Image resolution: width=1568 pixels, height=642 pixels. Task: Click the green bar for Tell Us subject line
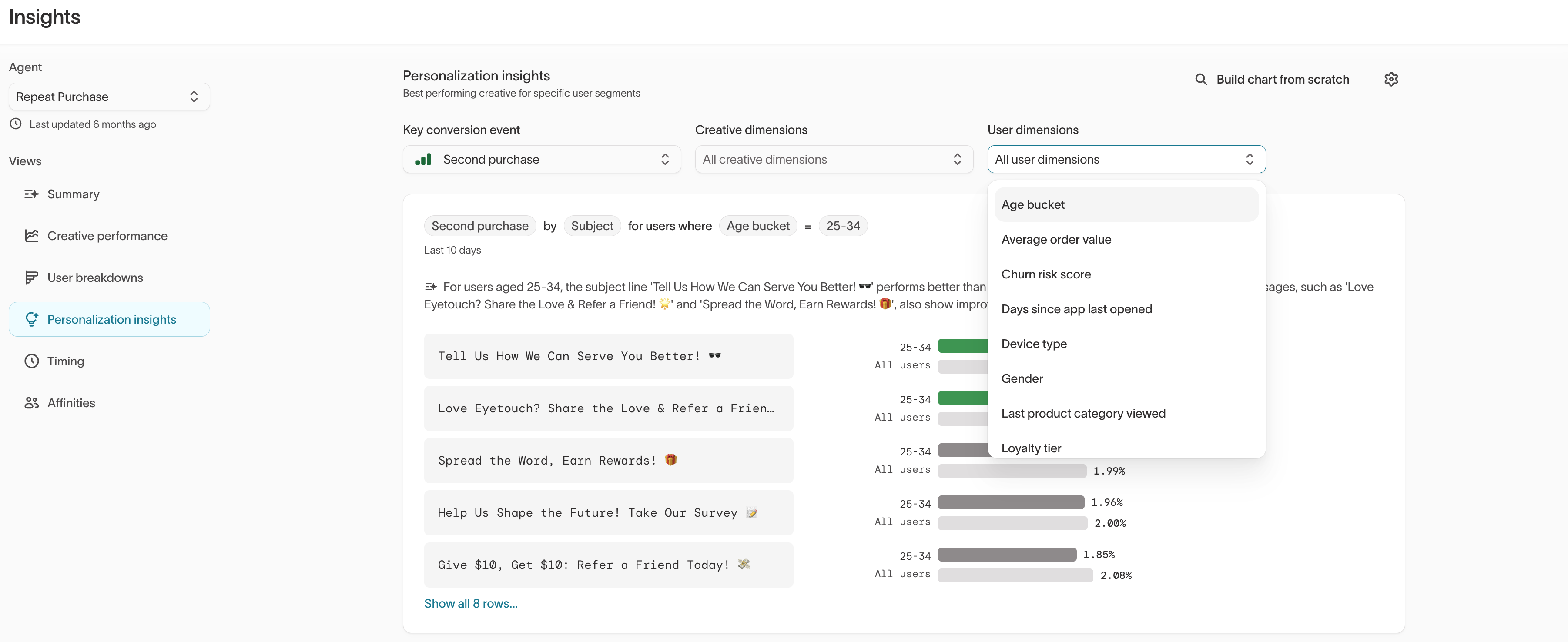click(x=962, y=346)
